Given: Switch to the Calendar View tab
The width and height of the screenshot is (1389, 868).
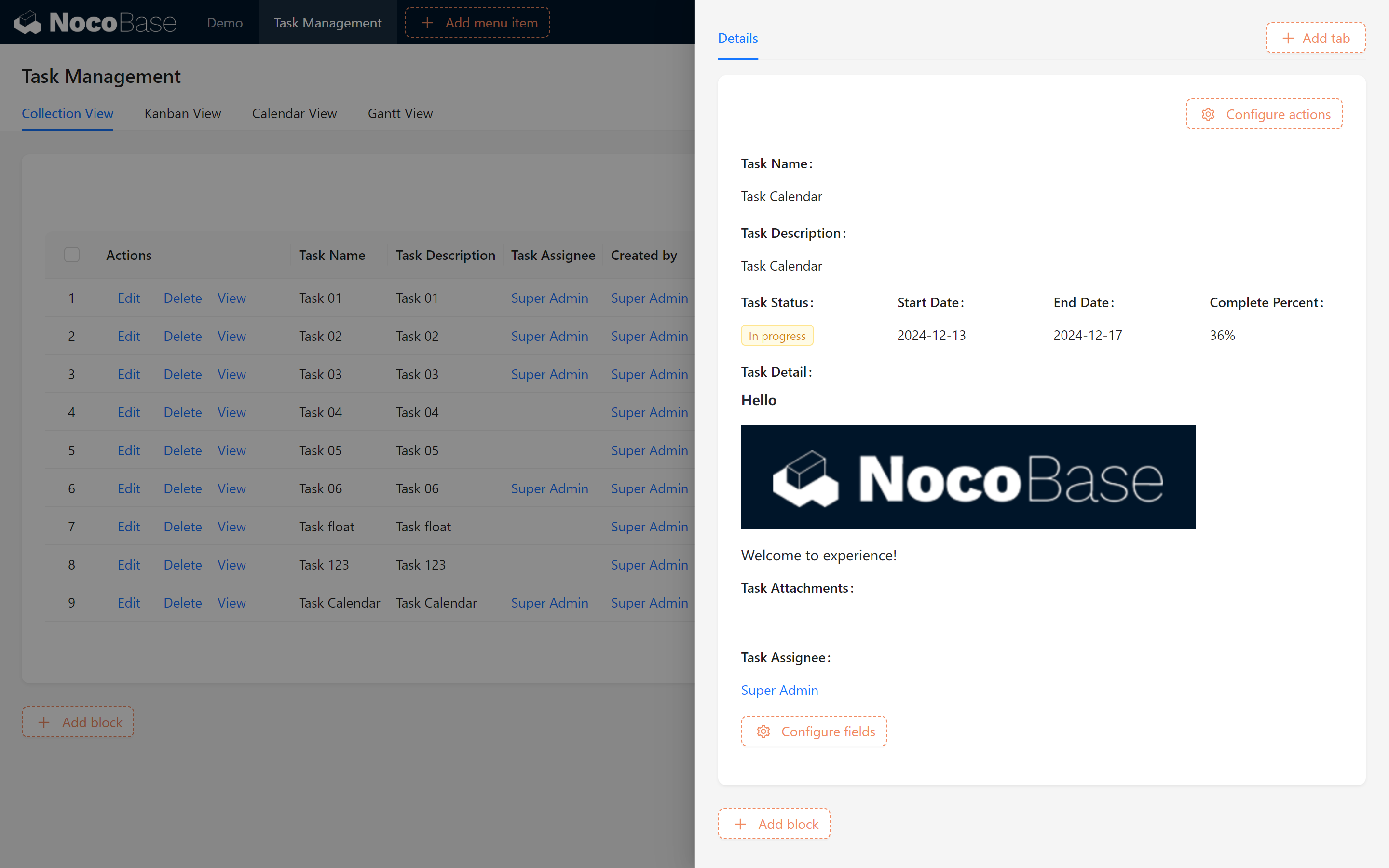Looking at the screenshot, I should click(295, 114).
